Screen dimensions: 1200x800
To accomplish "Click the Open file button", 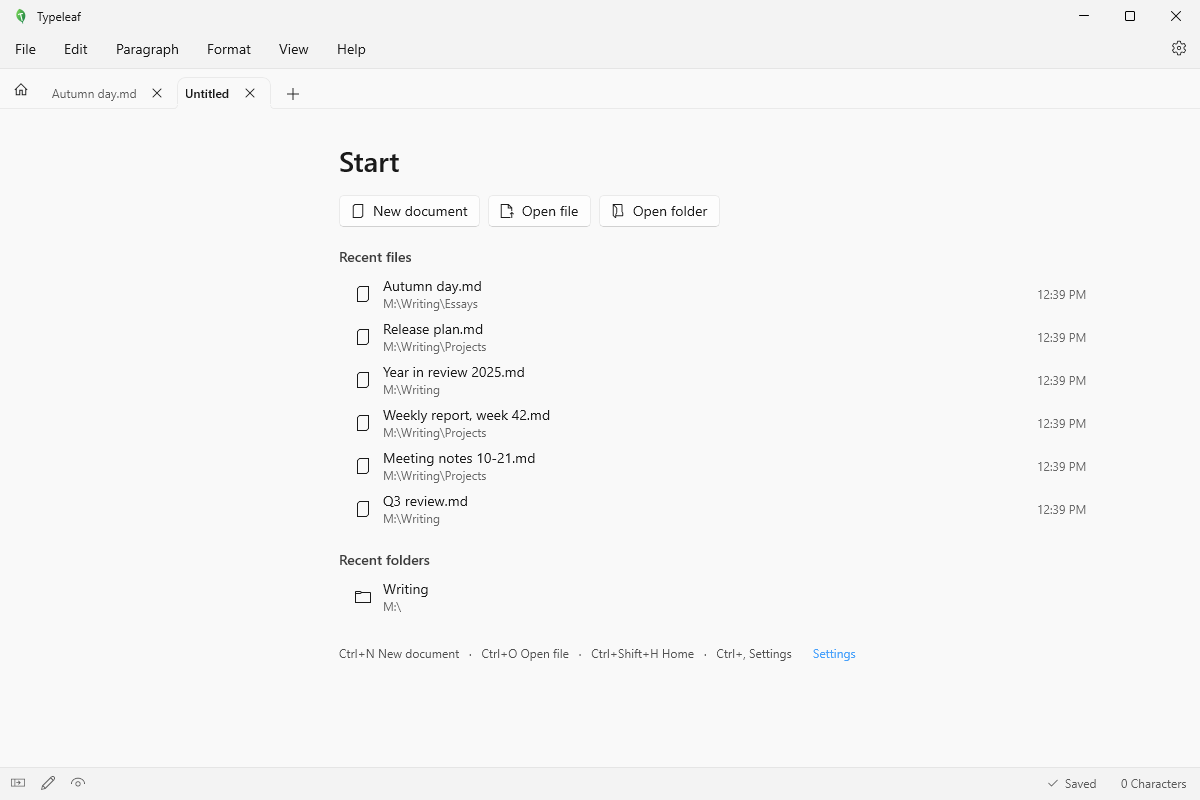I will (x=539, y=211).
